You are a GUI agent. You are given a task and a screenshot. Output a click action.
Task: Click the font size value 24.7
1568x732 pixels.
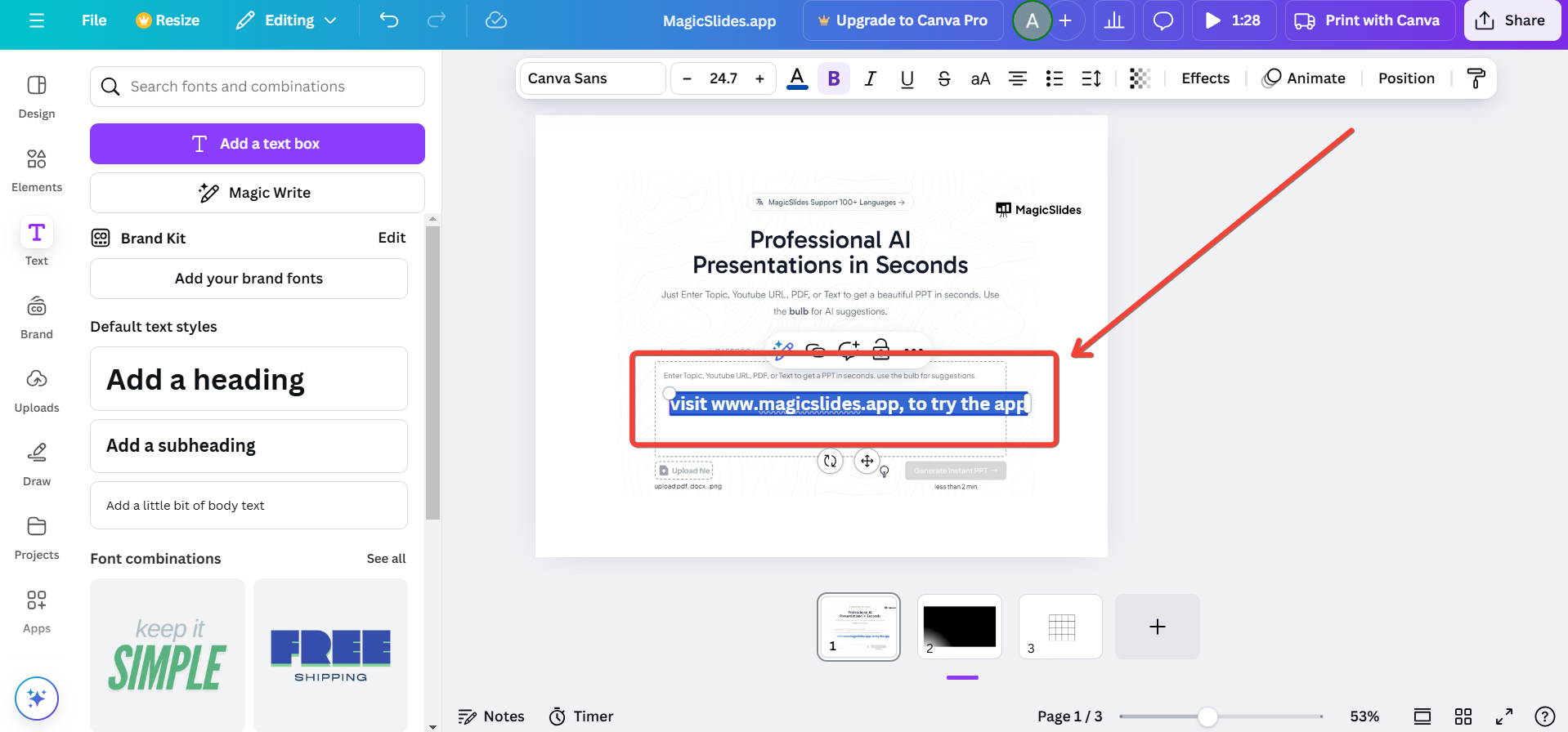point(724,78)
